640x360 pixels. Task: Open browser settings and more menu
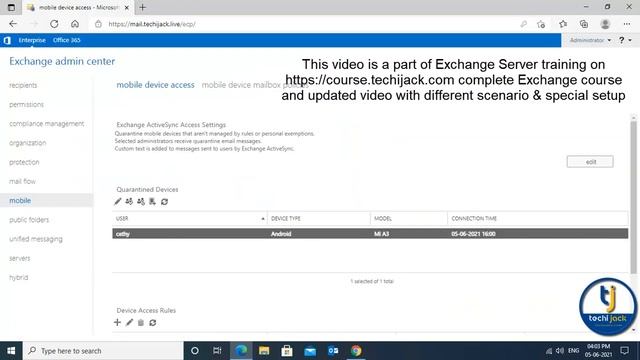click(x=627, y=24)
